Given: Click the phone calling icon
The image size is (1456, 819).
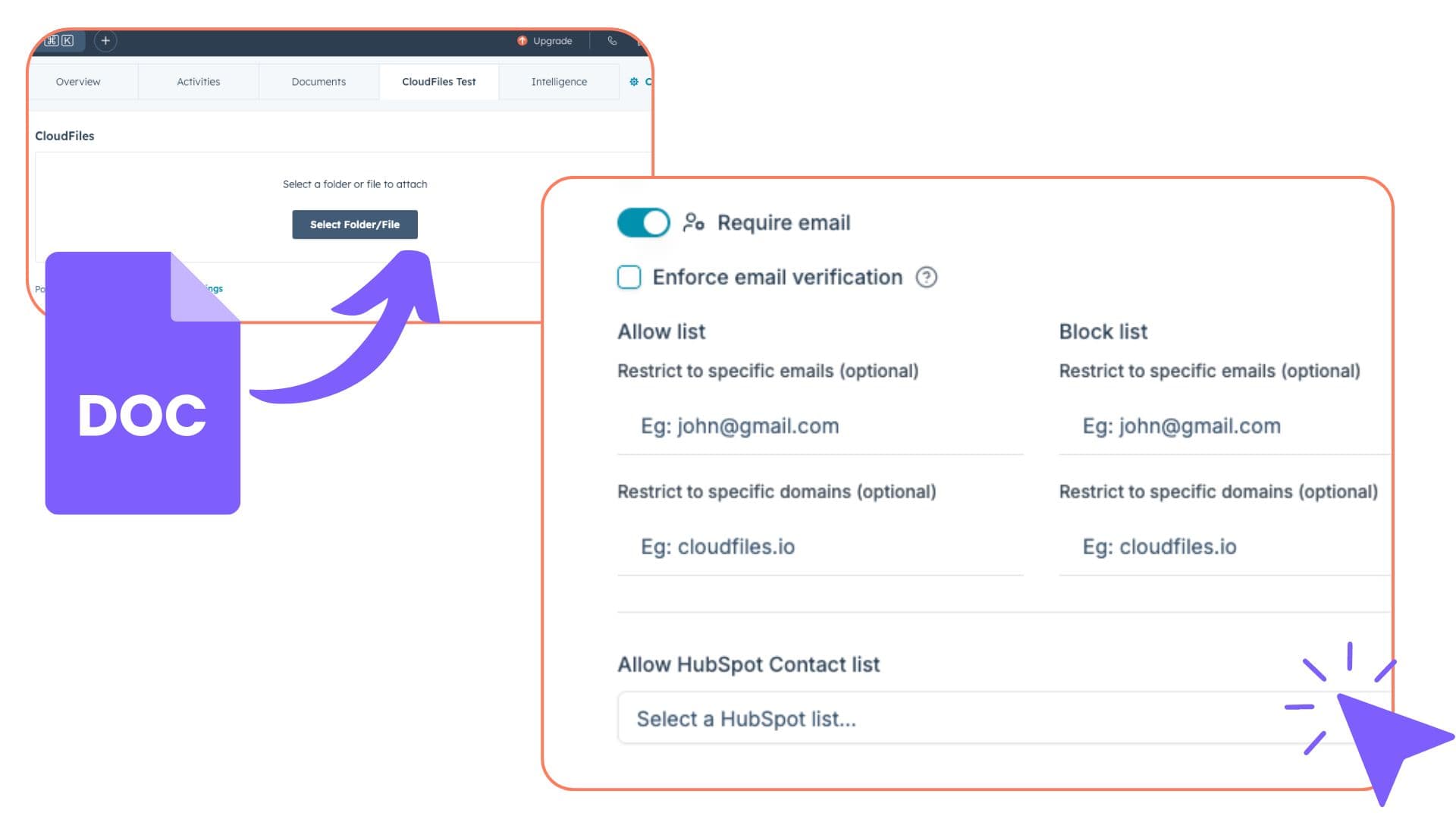Looking at the screenshot, I should (x=612, y=41).
